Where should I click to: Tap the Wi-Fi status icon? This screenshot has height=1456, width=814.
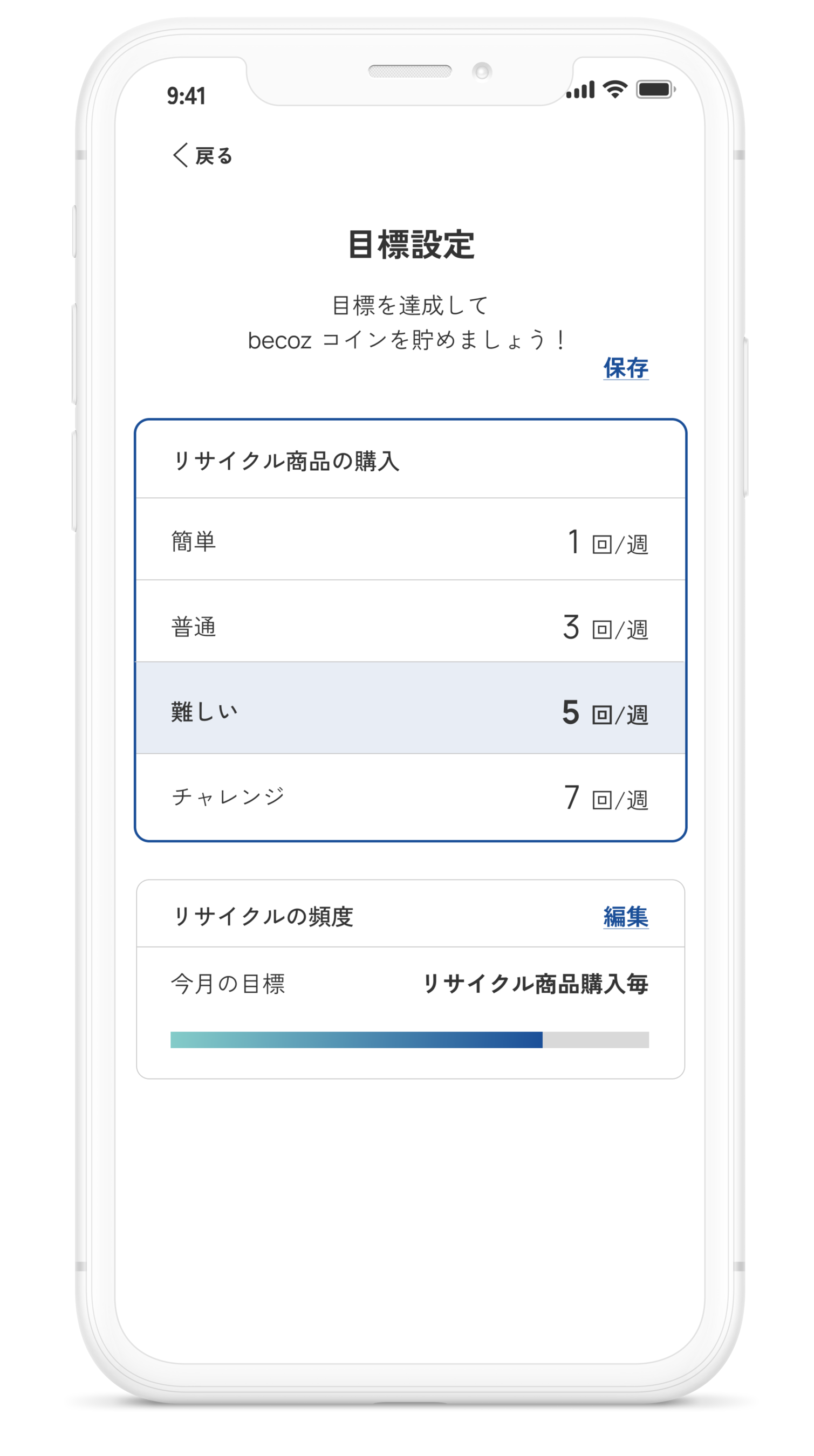[x=614, y=90]
